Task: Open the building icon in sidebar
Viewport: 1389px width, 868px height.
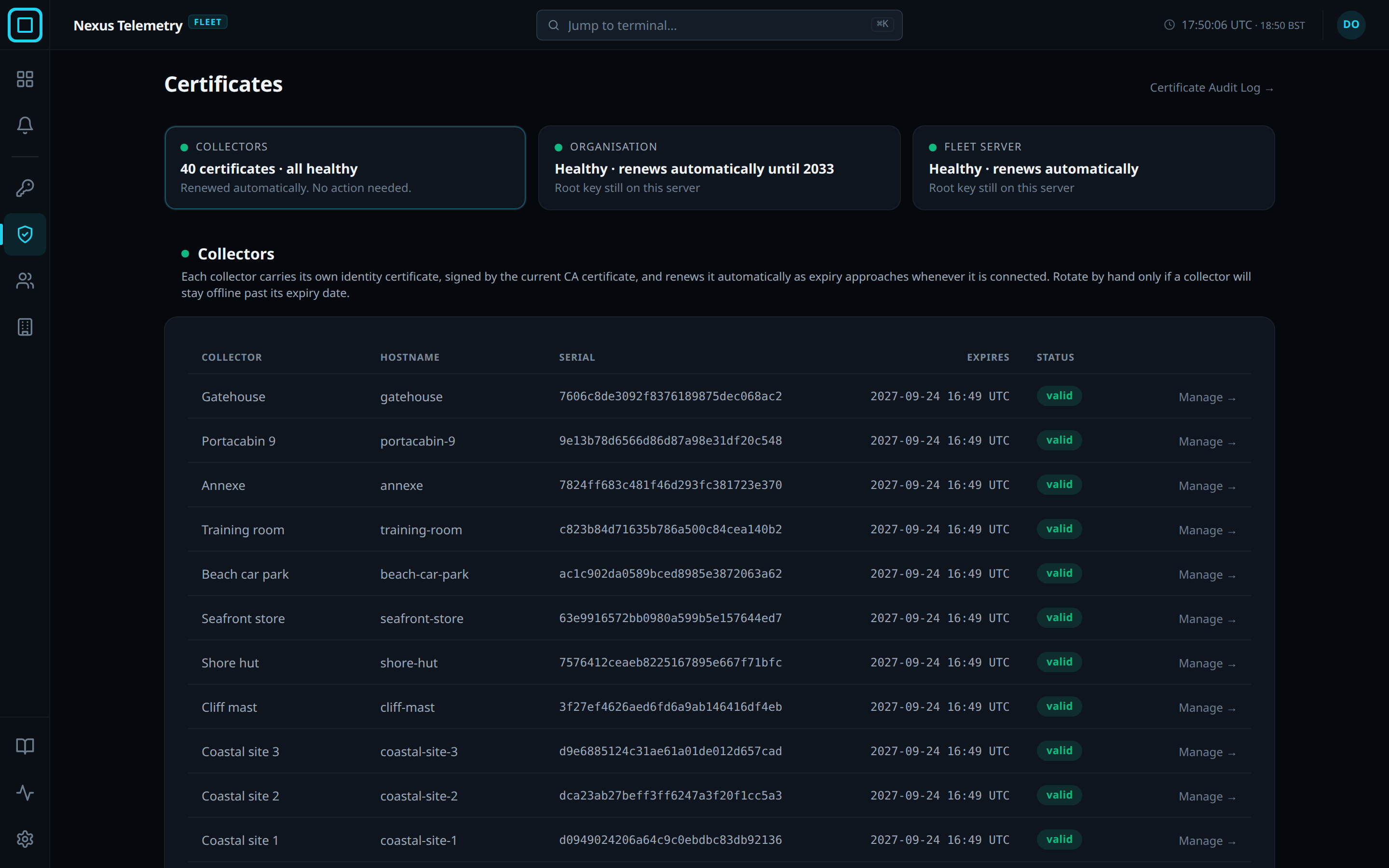Action: click(x=25, y=327)
